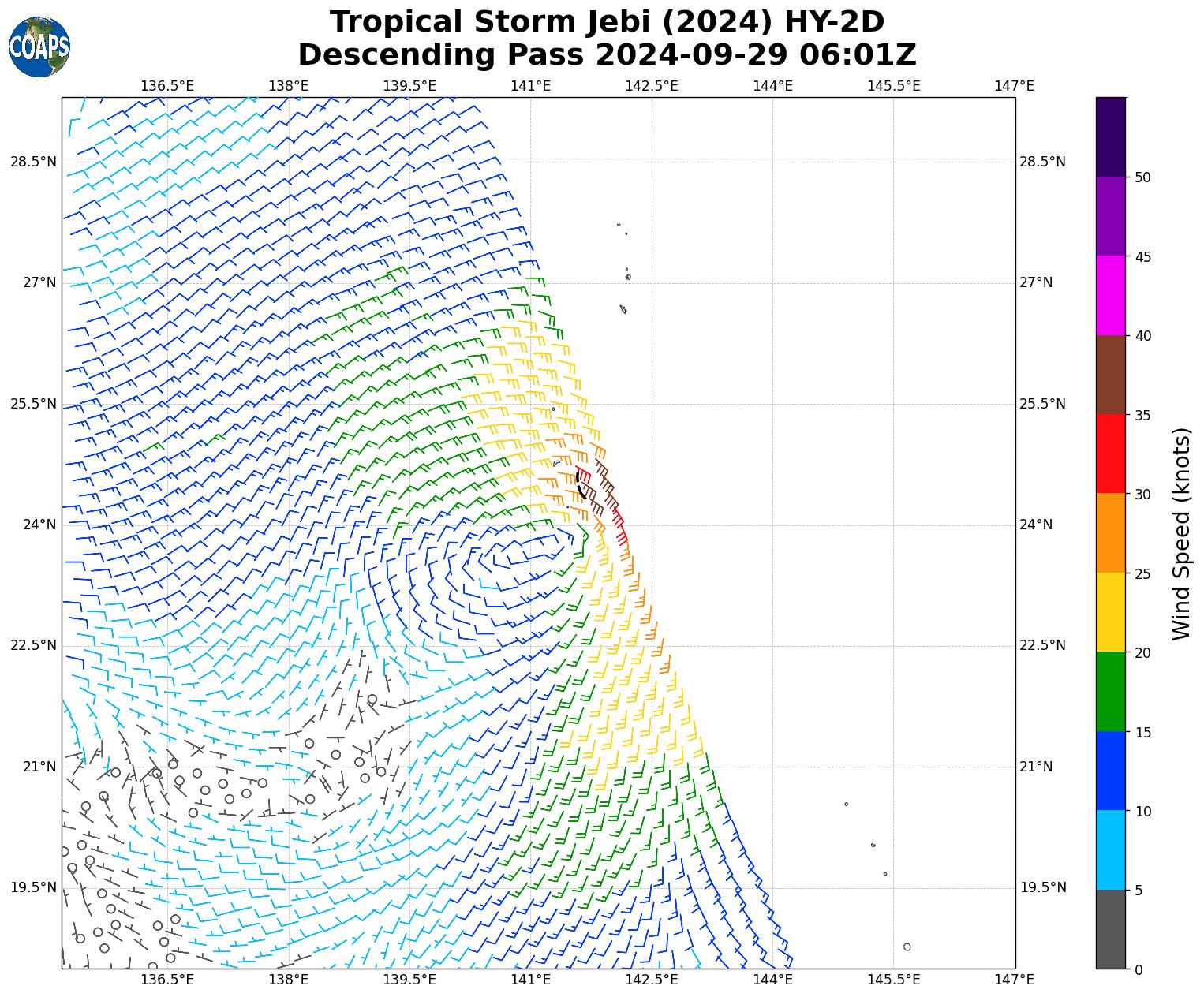
Task: Click the colorbar tick label '50'
Action: click(1142, 177)
